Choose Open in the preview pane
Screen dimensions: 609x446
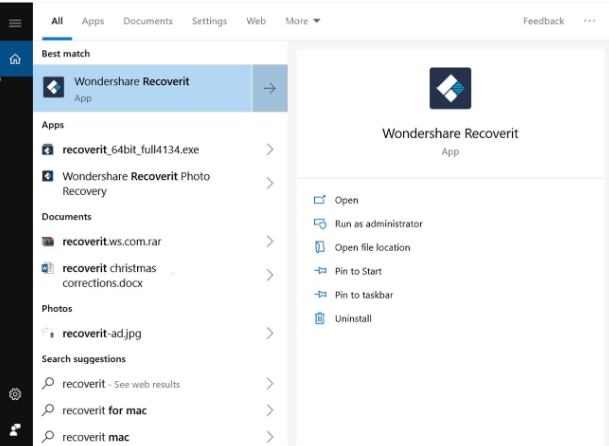coord(346,200)
